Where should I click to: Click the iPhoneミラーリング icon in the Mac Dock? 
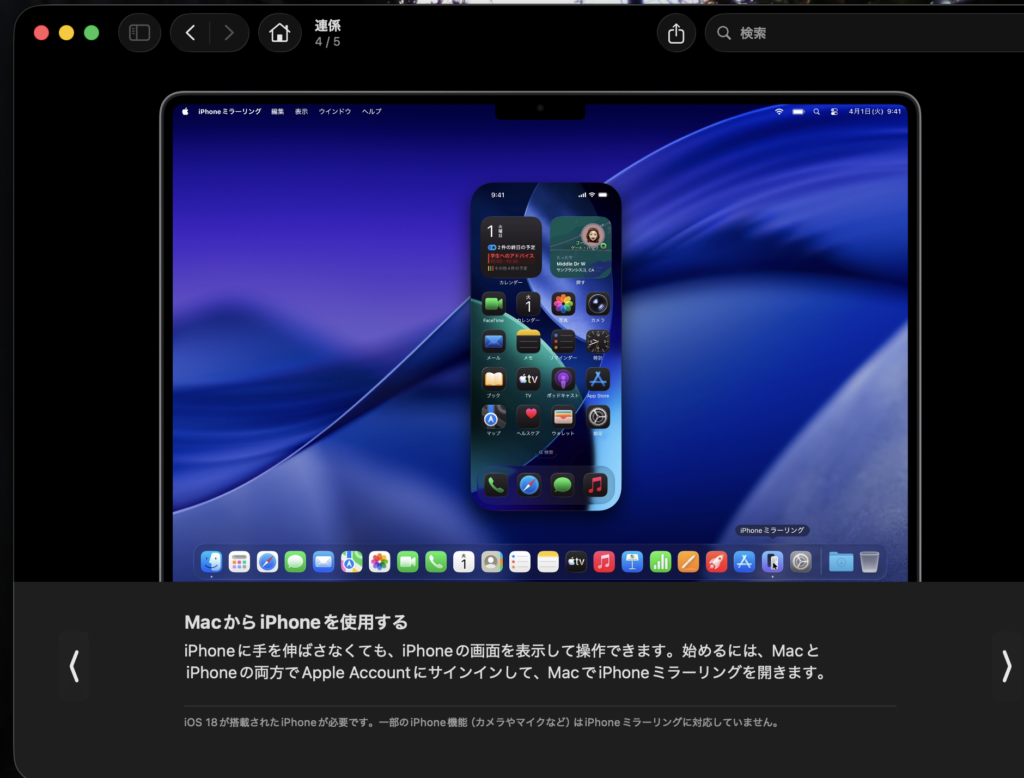tap(772, 562)
